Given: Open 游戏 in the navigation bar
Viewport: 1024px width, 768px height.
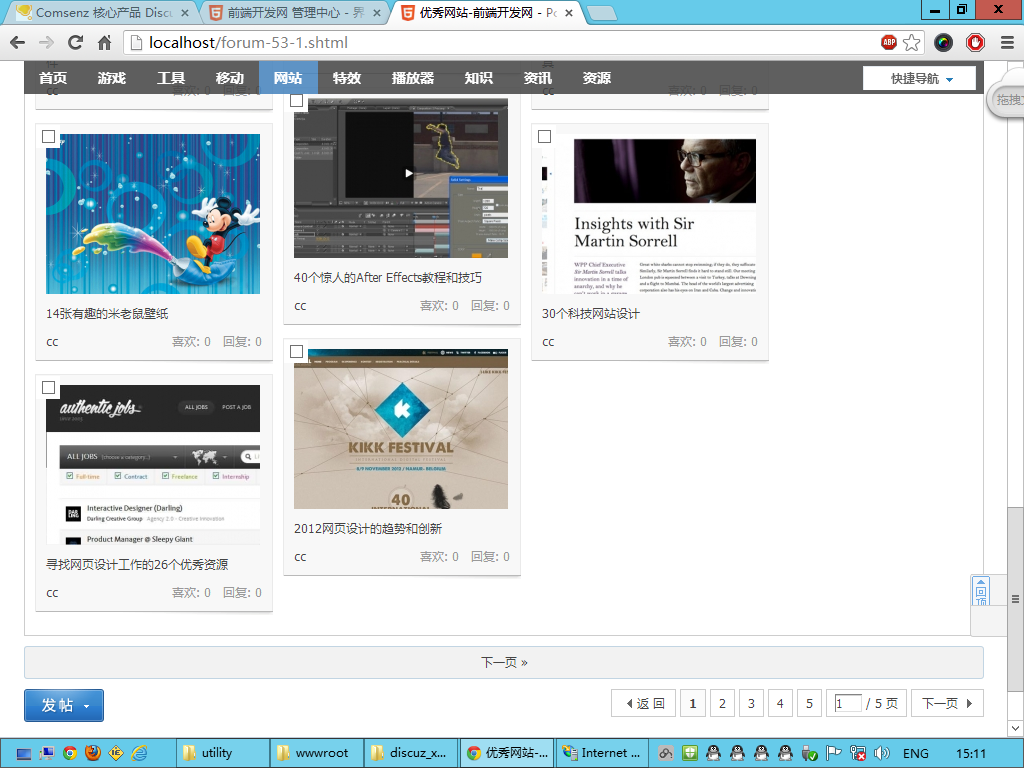Looking at the screenshot, I should (x=112, y=78).
